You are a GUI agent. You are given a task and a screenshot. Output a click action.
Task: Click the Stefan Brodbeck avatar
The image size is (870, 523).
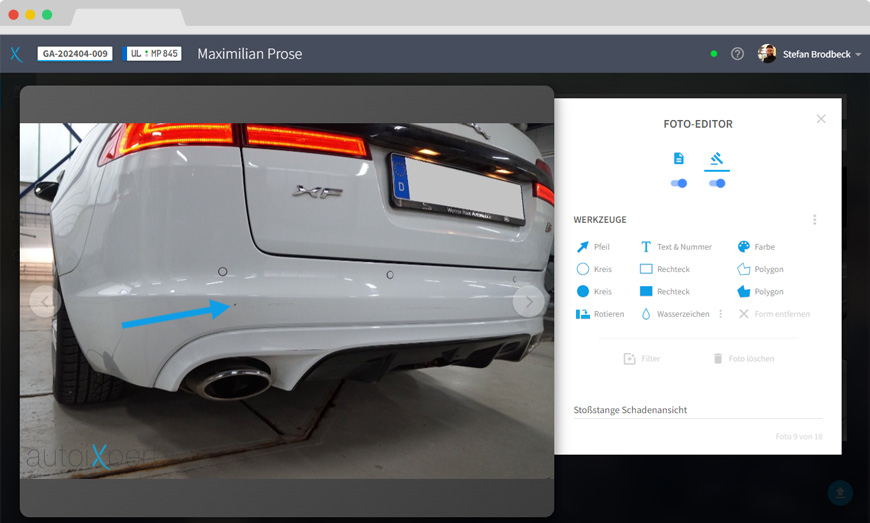point(767,54)
